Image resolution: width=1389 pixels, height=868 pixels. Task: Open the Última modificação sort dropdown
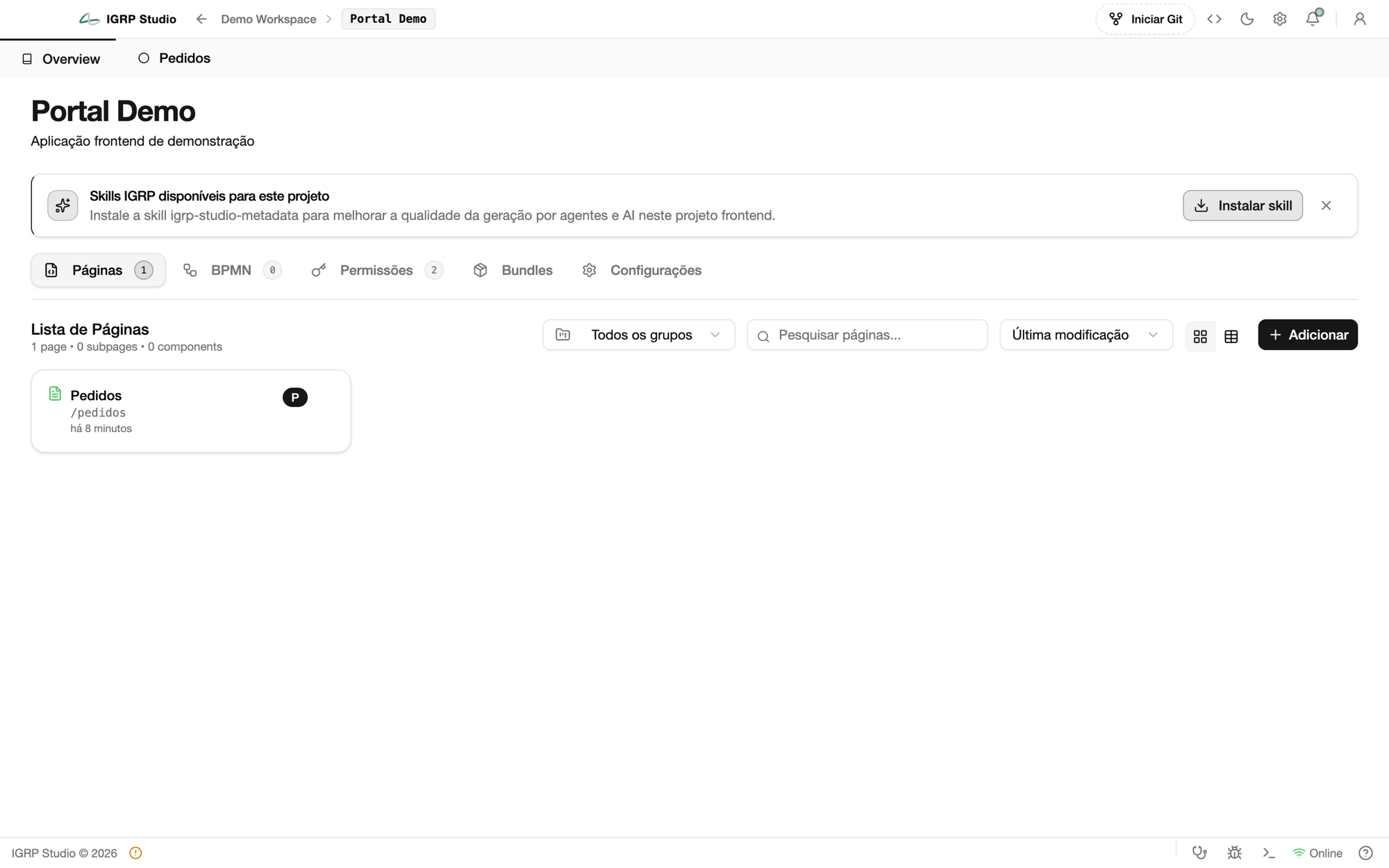pos(1086,335)
